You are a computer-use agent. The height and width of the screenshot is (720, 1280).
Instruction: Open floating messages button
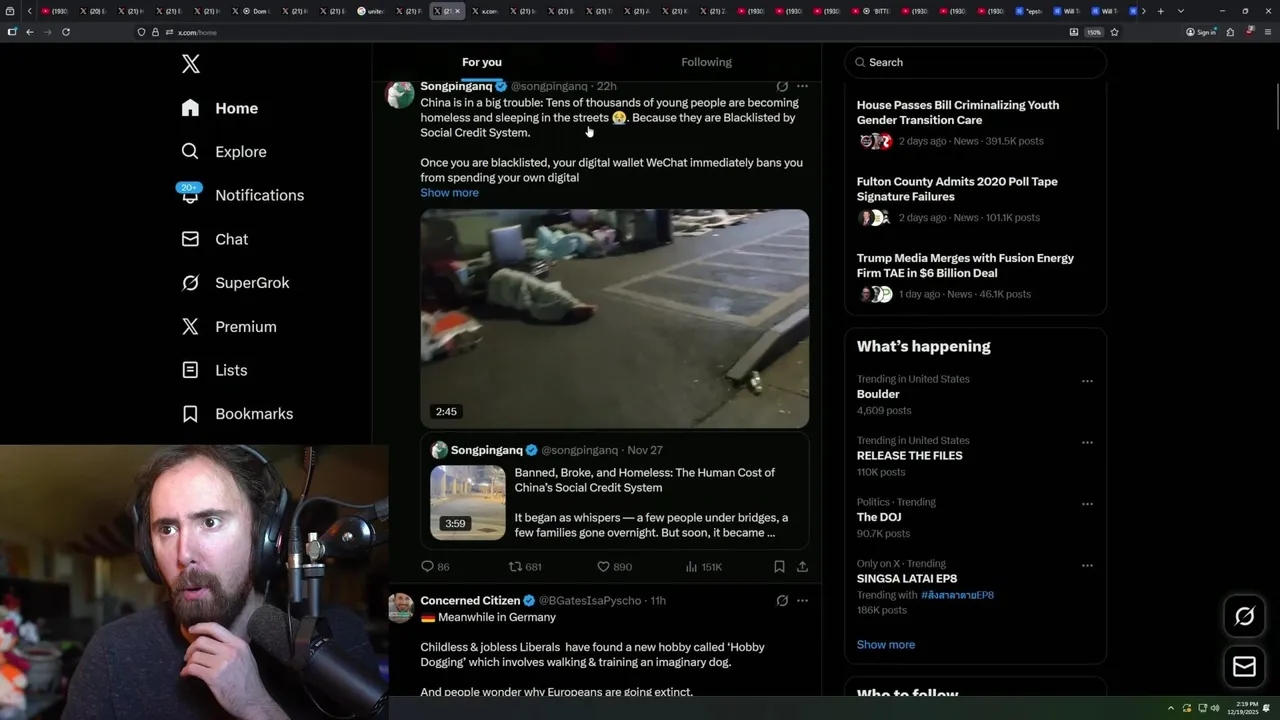click(1245, 667)
